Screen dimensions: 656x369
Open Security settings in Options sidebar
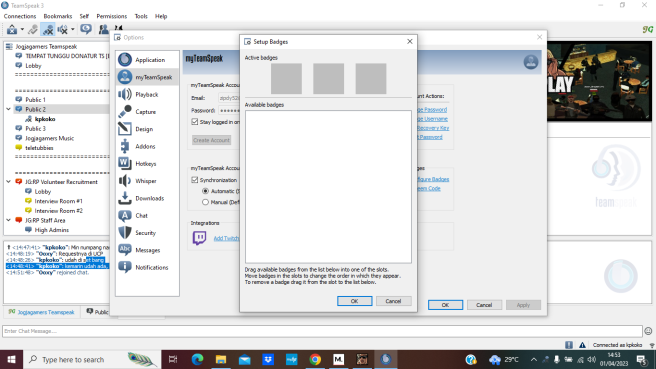pyautogui.click(x=147, y=233)
